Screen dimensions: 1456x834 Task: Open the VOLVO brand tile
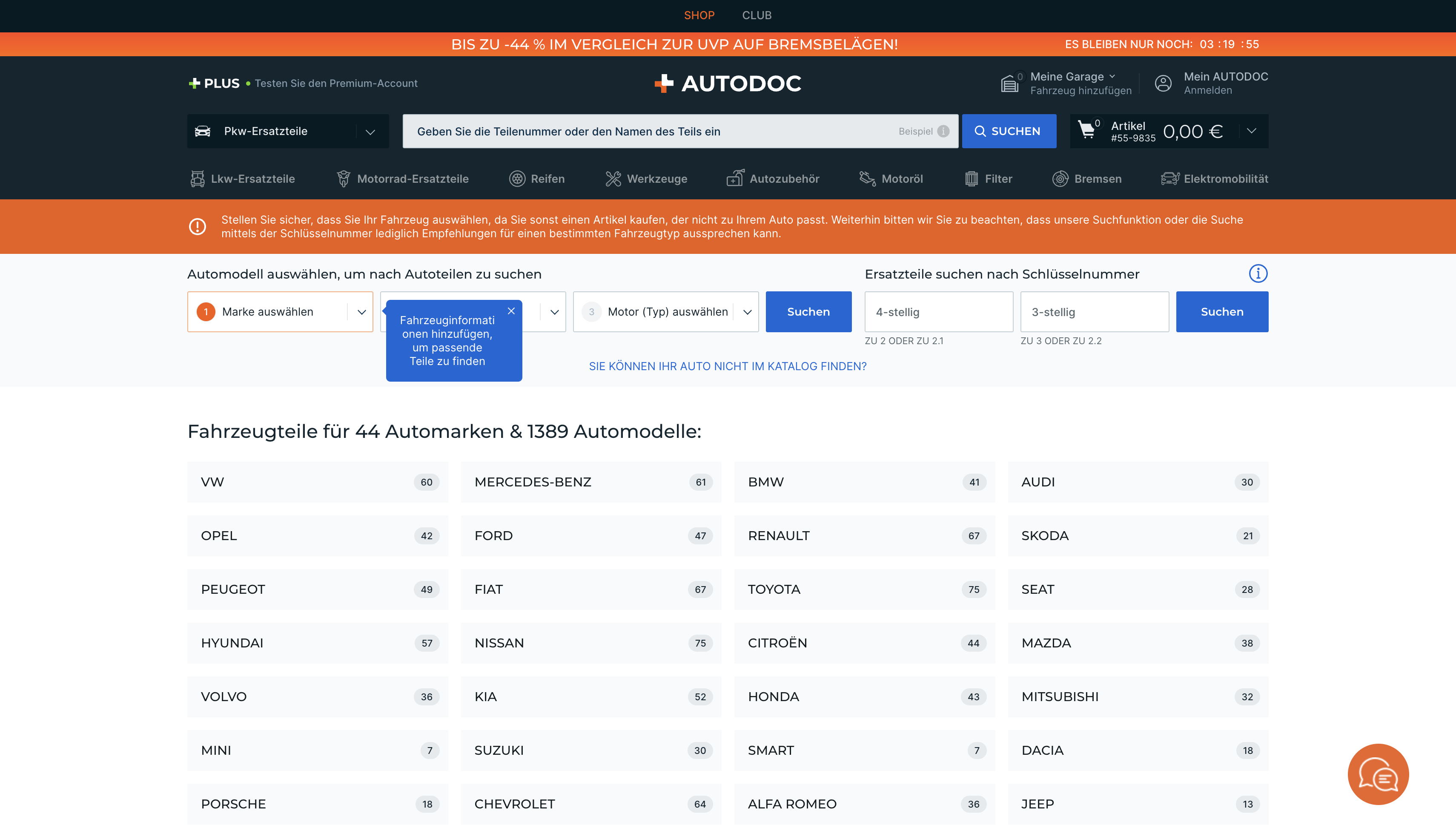(x=318, y=696)
